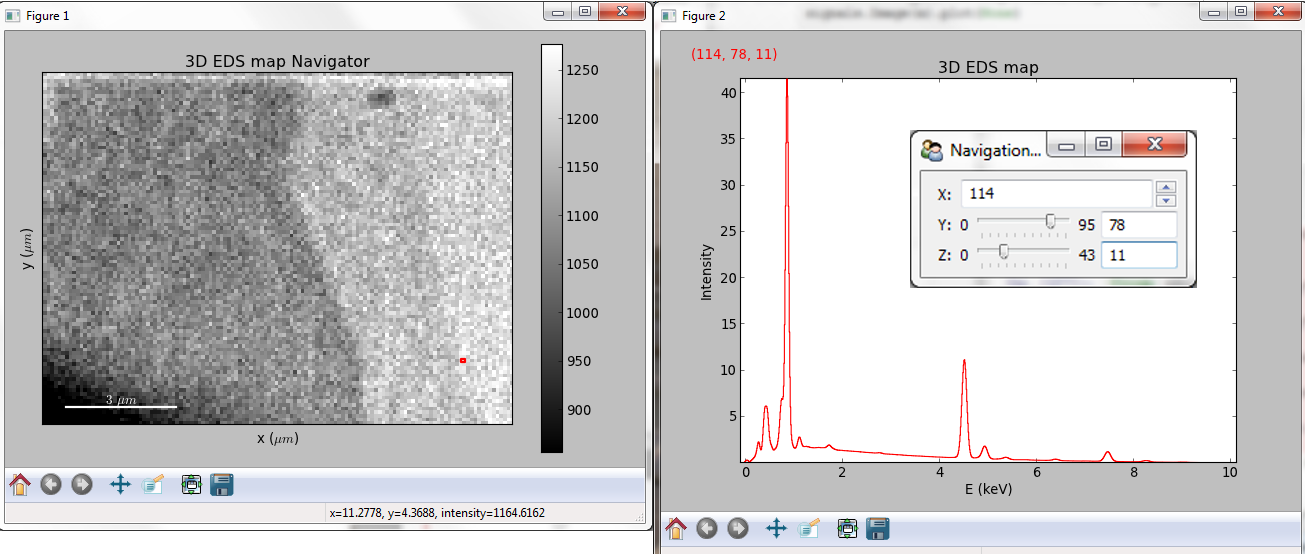The width and height of the screenshot is (1305, 554).
Task: Open Configure subplots in Figure 2 toolbar
Action: click(847, 529)
